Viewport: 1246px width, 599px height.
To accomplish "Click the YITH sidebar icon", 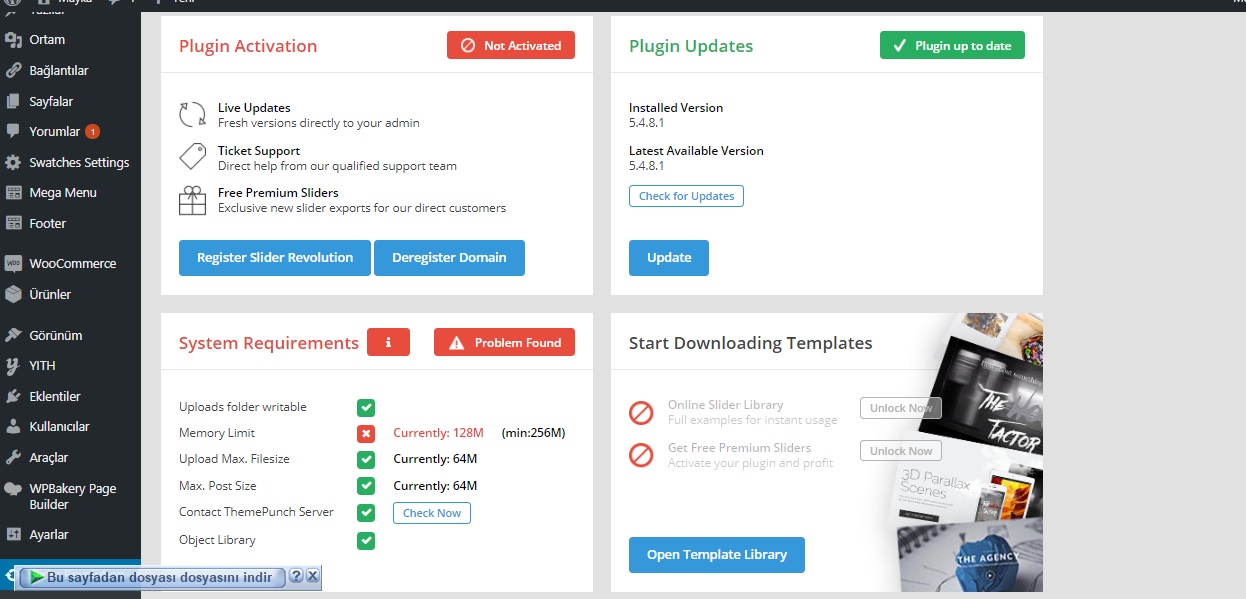I will point(13,366).
